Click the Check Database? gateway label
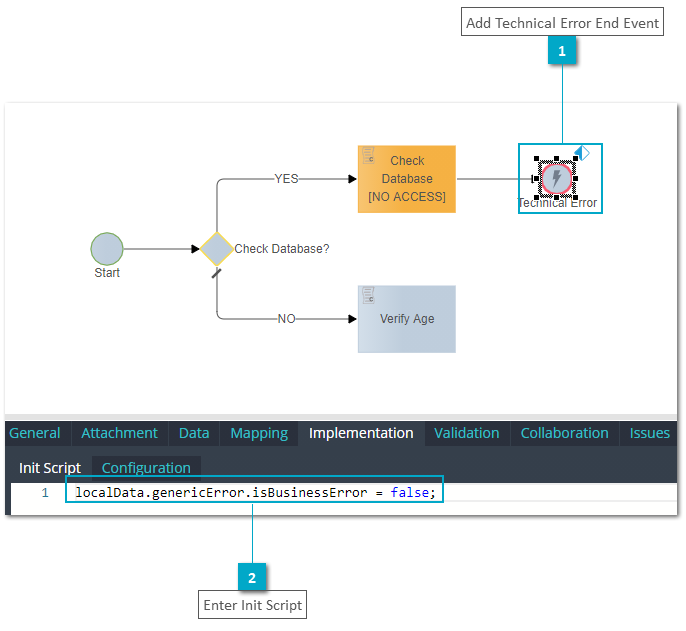This screenshot has width=686, height=631. [x=282, y=249]
